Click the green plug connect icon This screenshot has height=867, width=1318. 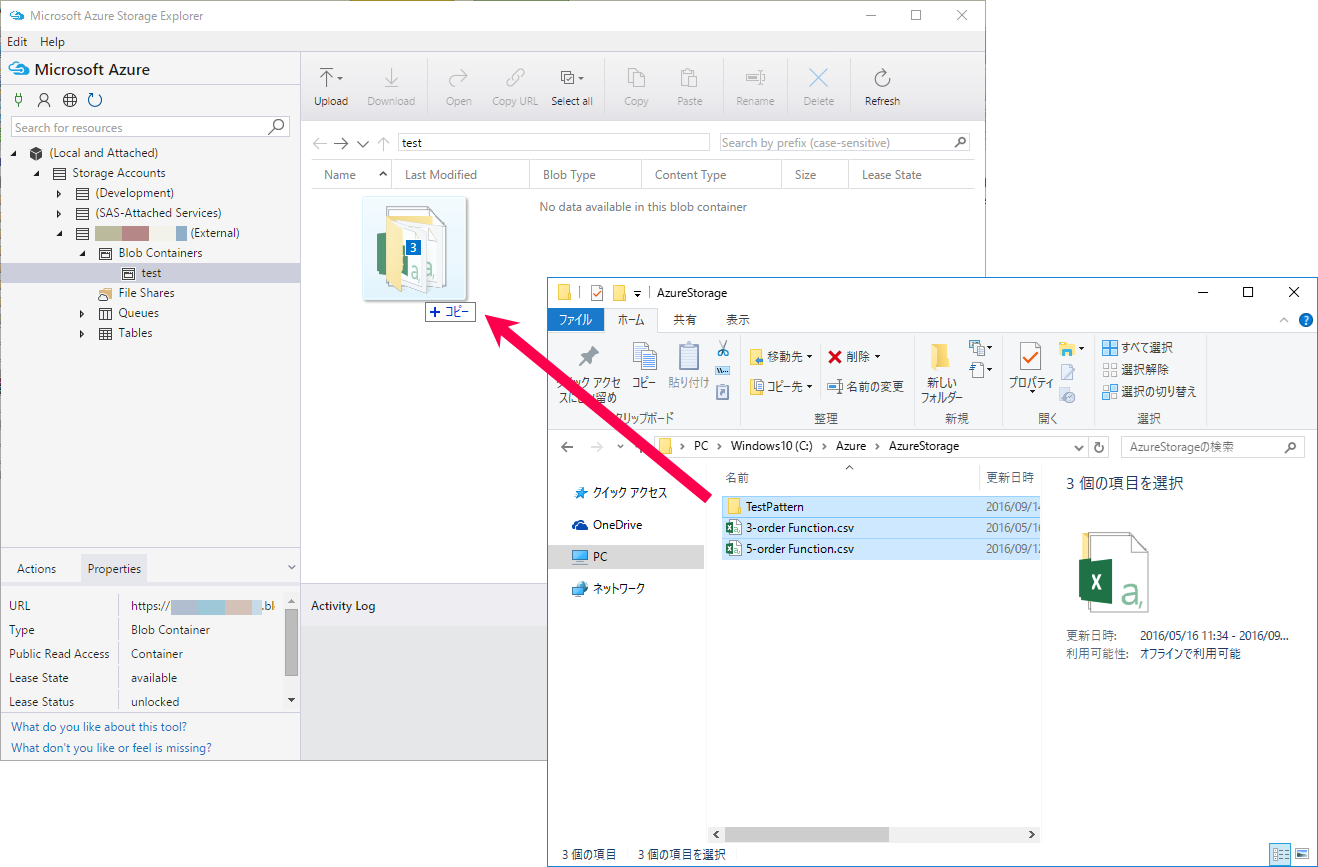click(x=18, y=100)
